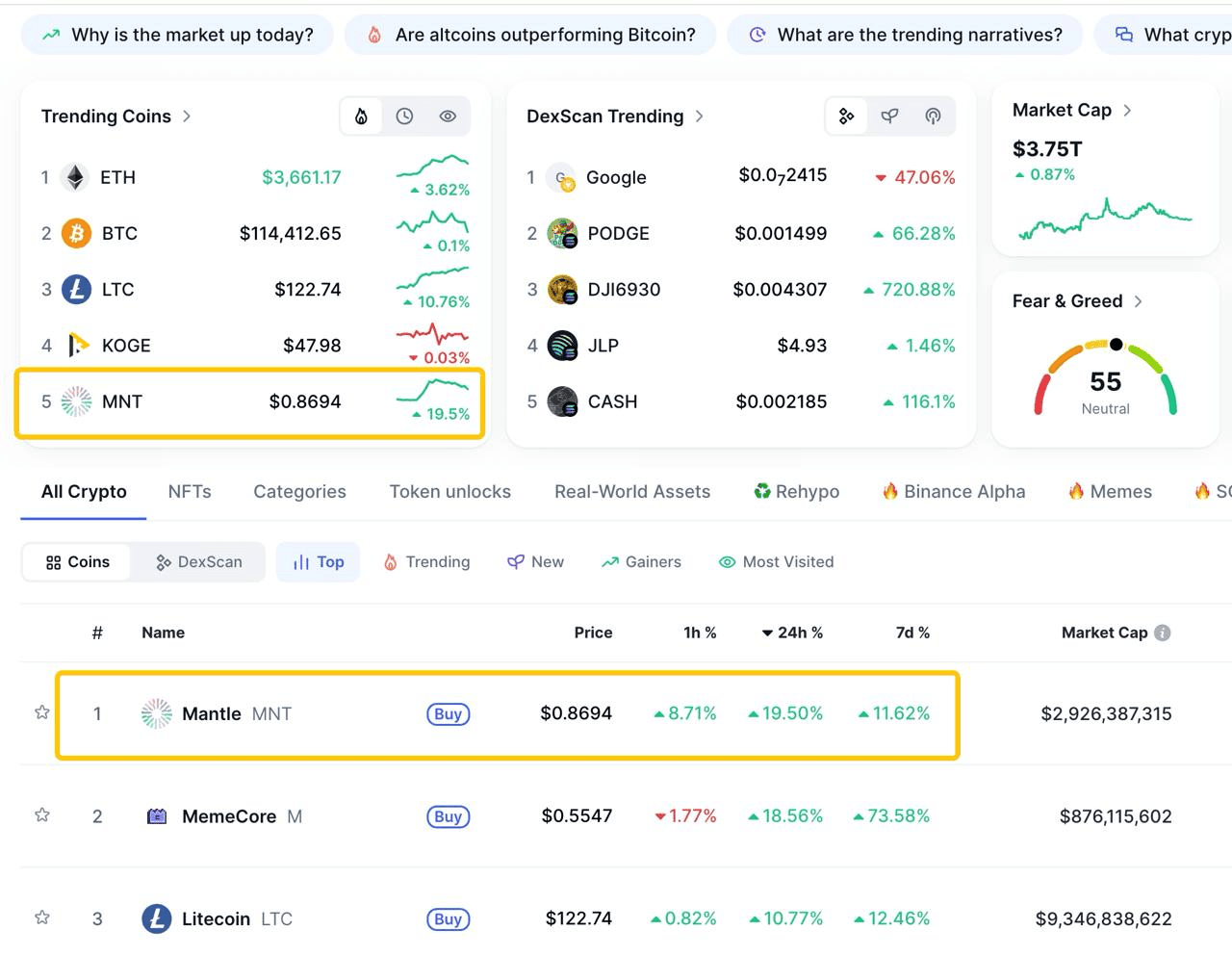Switch Trending Coins to the clock (recent) view

coord(405,116)
